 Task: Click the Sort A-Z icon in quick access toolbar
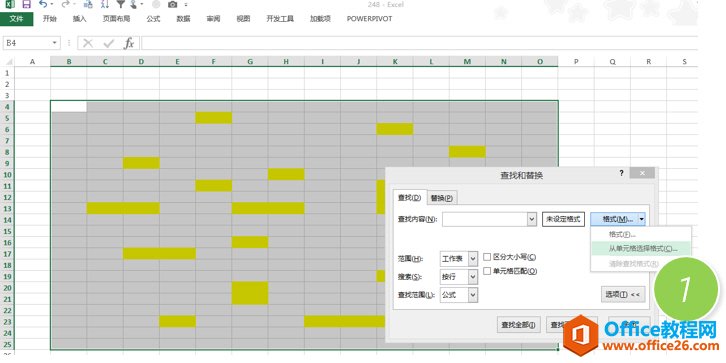pos(105,5)
